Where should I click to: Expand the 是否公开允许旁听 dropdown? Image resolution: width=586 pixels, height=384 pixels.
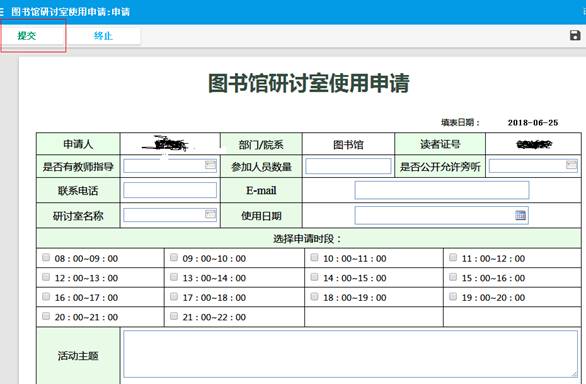(x=571, y=165)
